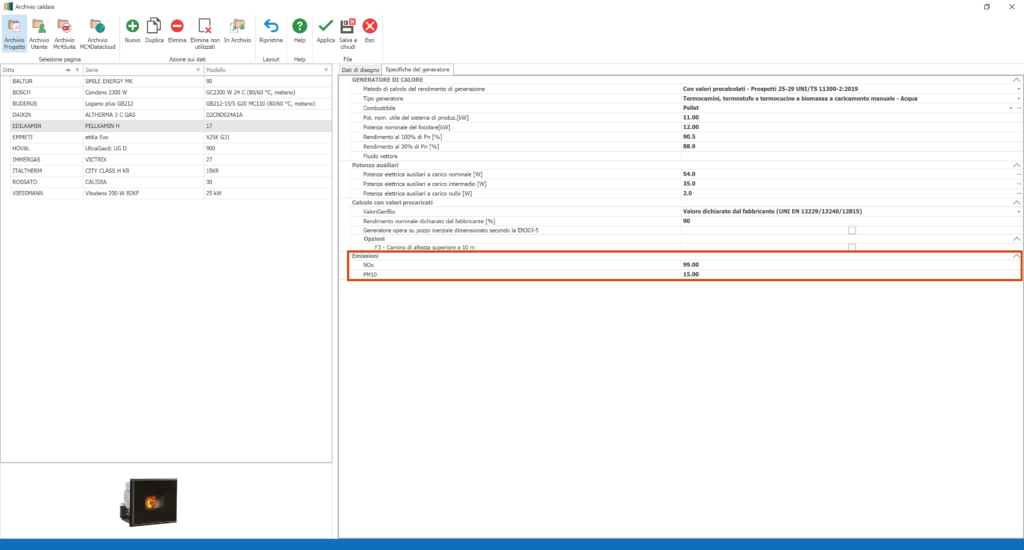Click the red Elimina icon
1024x550 pixels.
pos(177,30)
